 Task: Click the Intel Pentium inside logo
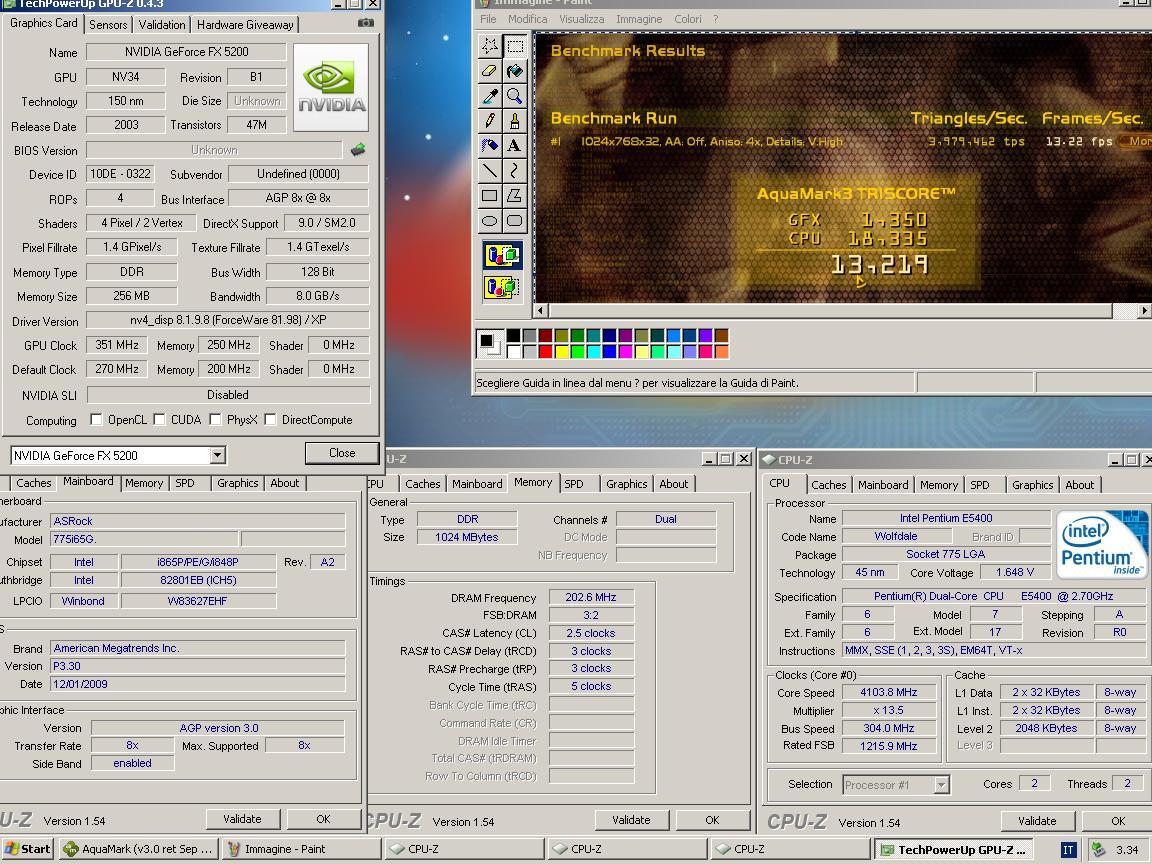click(x=1101, y=545)
